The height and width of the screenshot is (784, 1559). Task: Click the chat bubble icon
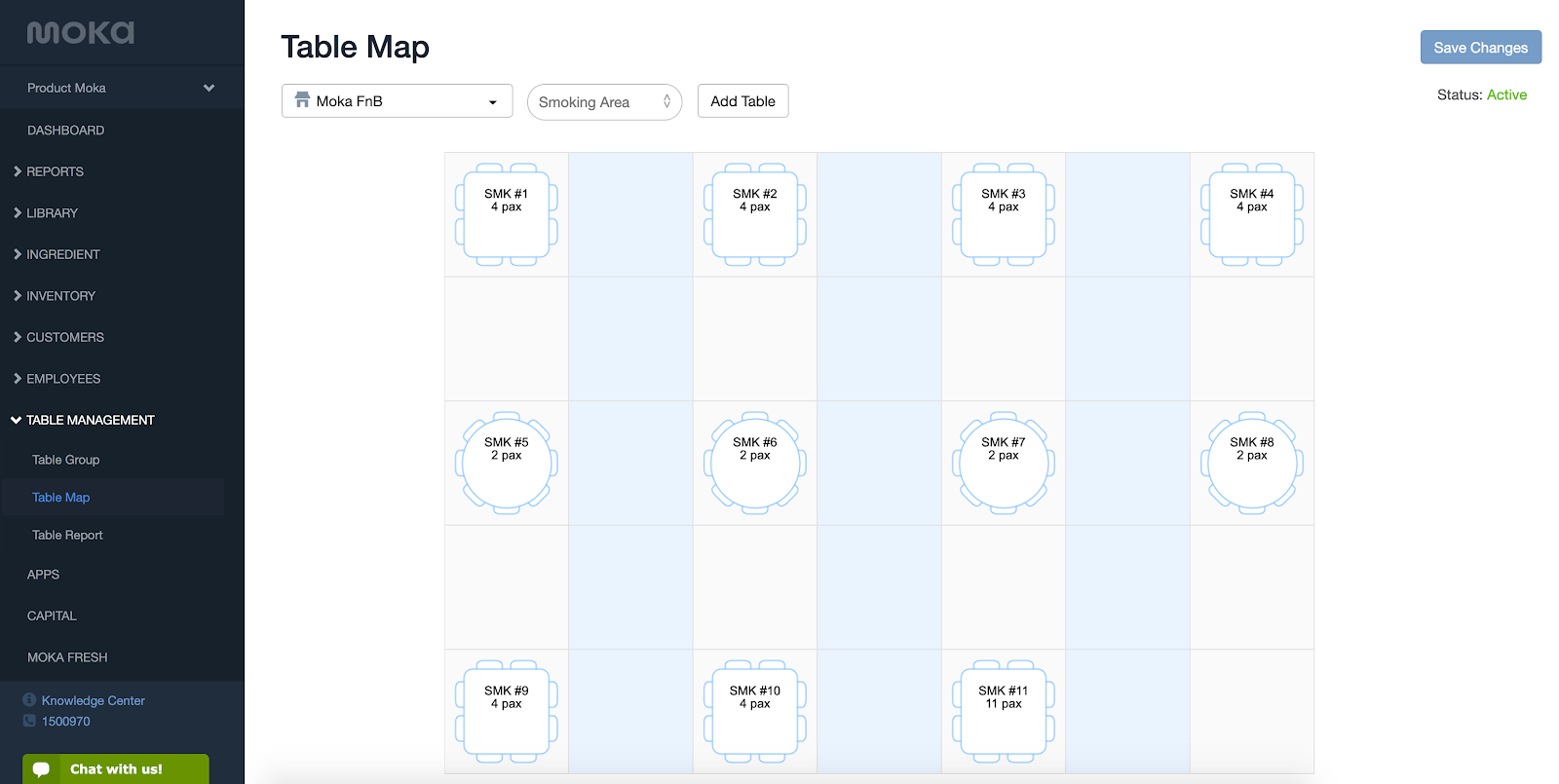pos(42,769)
